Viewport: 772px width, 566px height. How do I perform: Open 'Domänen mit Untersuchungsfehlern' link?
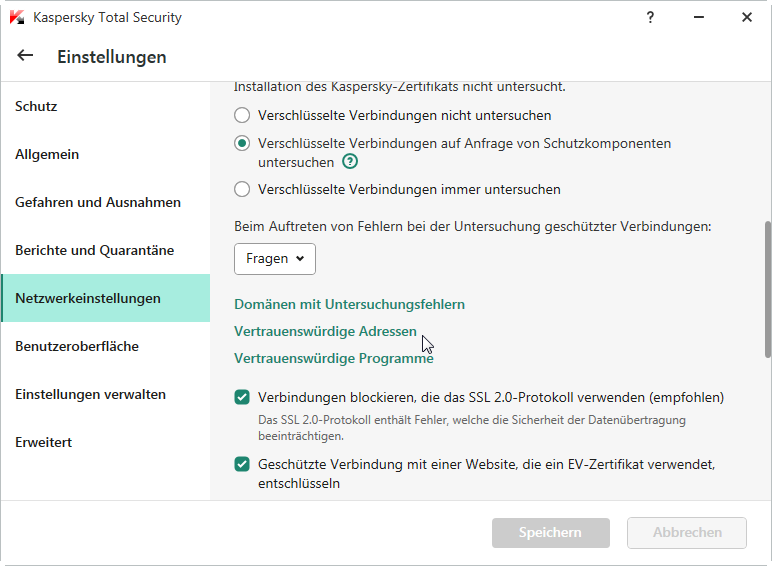coord(349,304)
